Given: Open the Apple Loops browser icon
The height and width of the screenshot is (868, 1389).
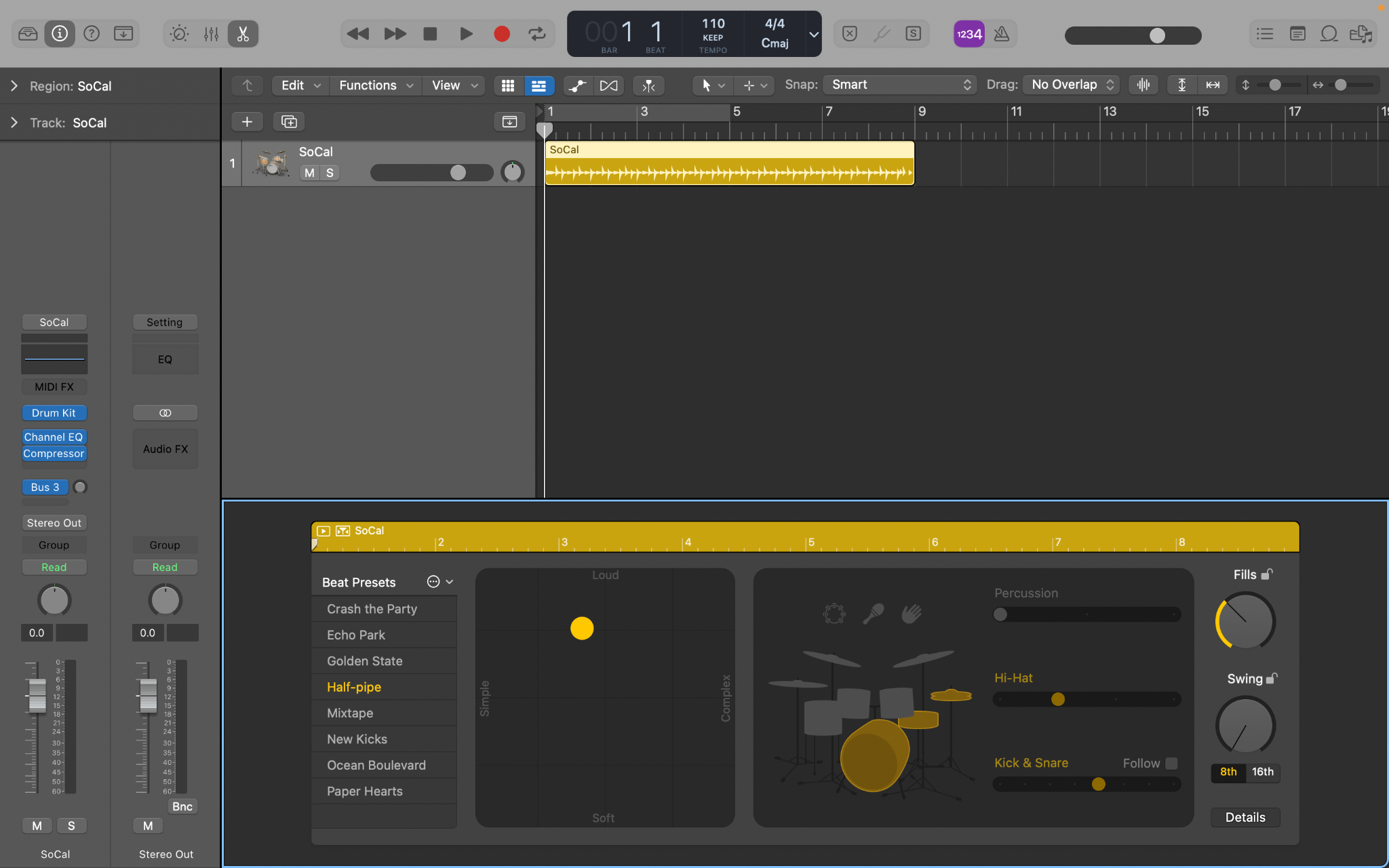Looking at the screenshot, I should tap(1329, 33).
